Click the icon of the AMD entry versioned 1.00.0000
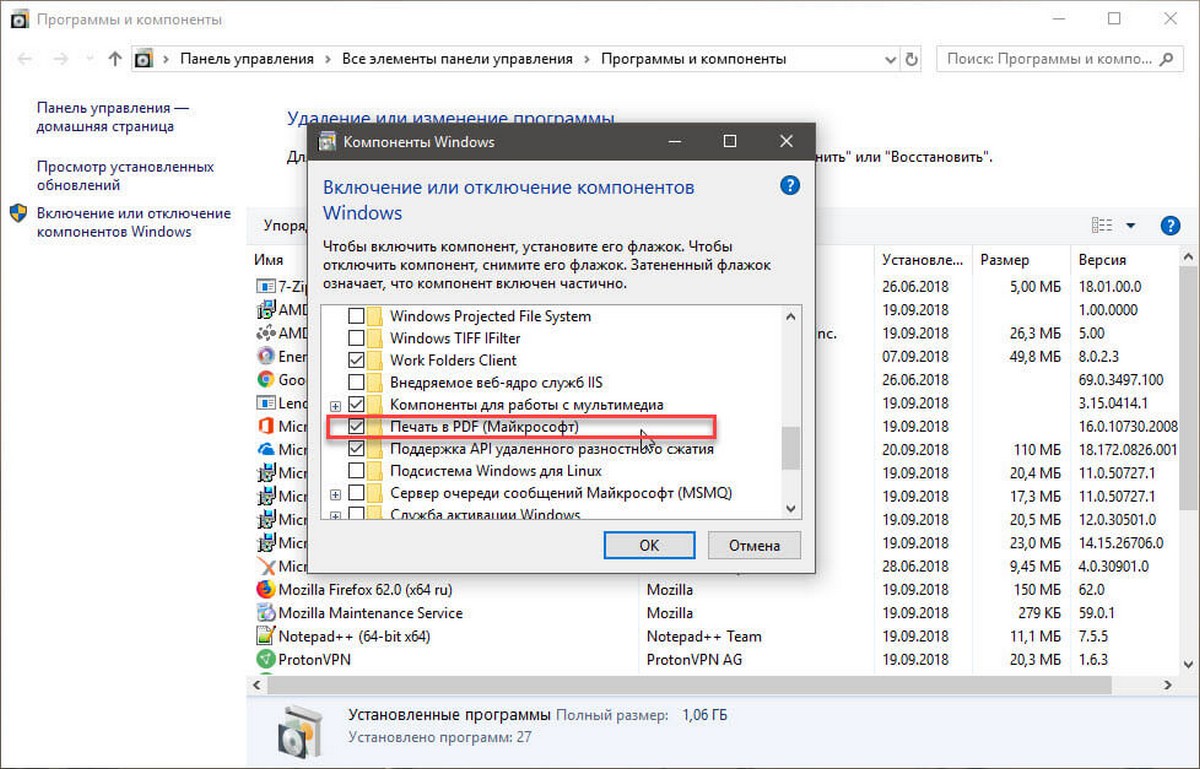Viewport: 1200px width, 769px height. click(265, 309)
